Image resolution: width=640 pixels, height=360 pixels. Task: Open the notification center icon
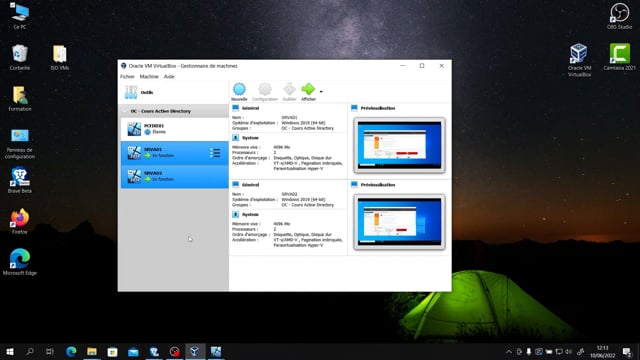[x=627, y=351]
